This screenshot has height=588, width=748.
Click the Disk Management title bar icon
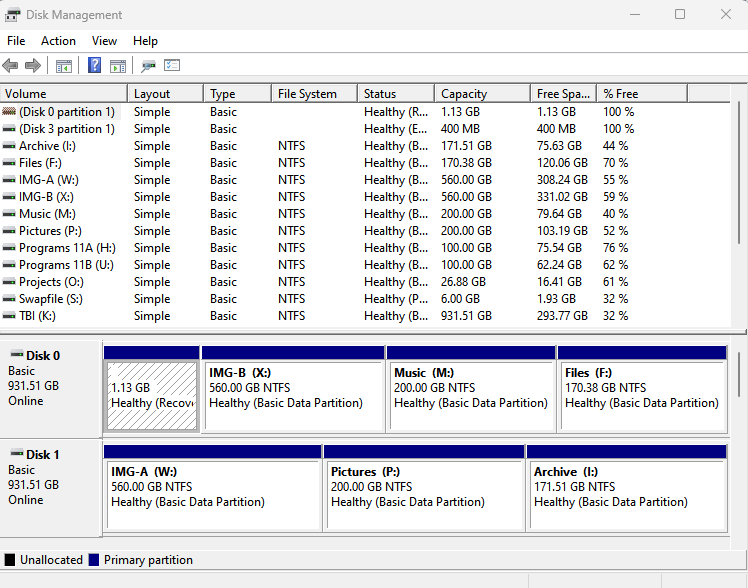pos(13,15)
